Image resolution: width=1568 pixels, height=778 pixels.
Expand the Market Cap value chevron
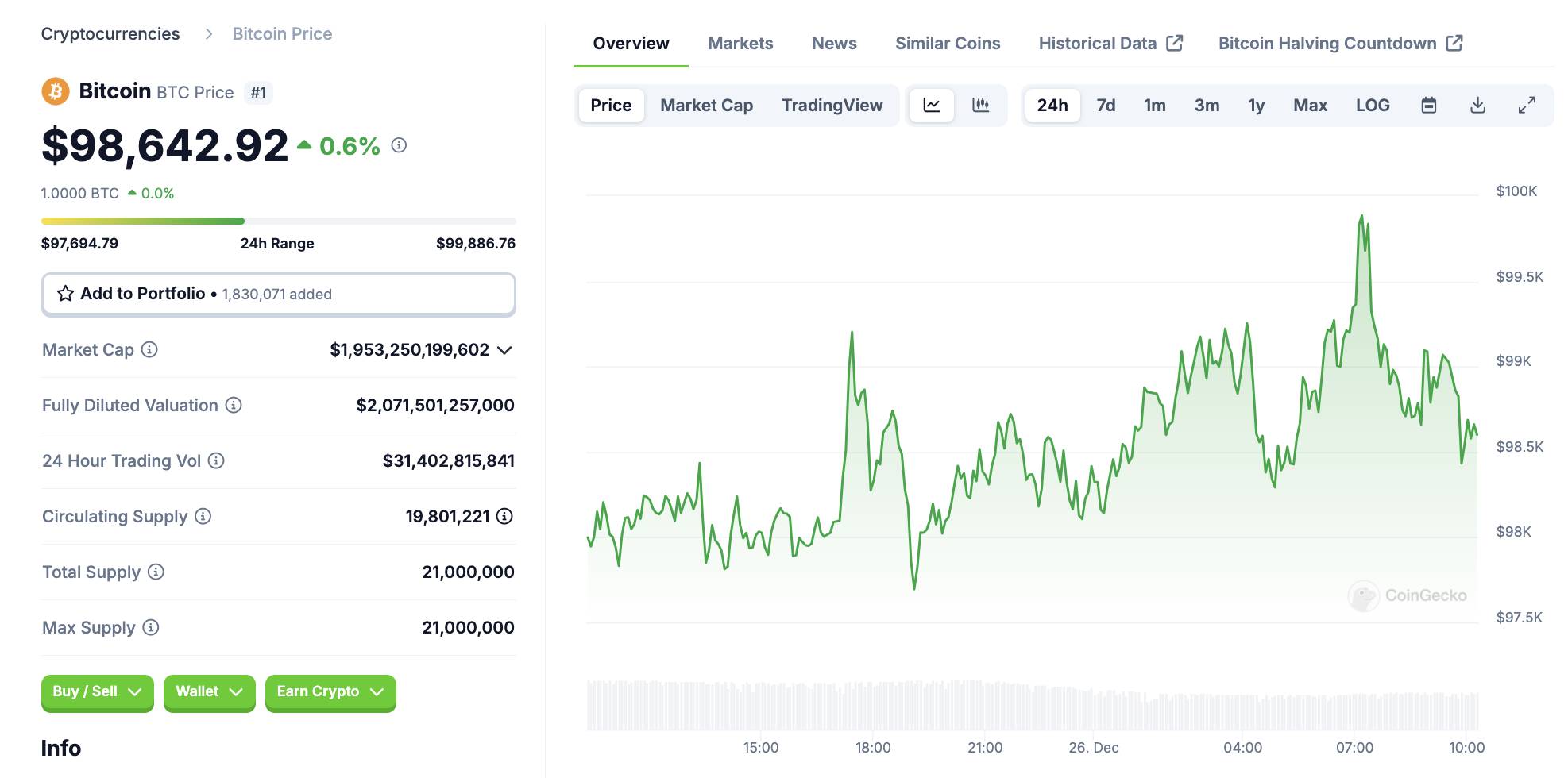click(x=504, y=350)
